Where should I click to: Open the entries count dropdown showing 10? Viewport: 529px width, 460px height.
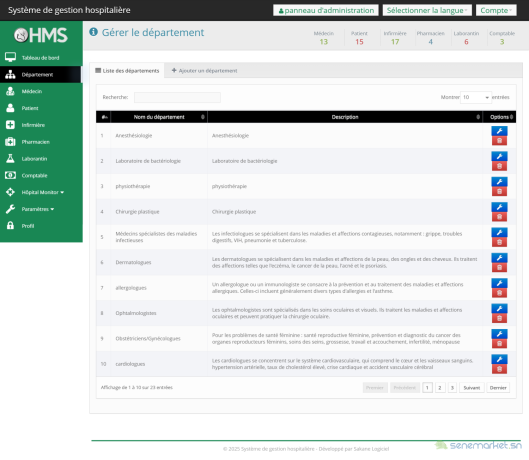pyautogui.click(x=476, y=97)
